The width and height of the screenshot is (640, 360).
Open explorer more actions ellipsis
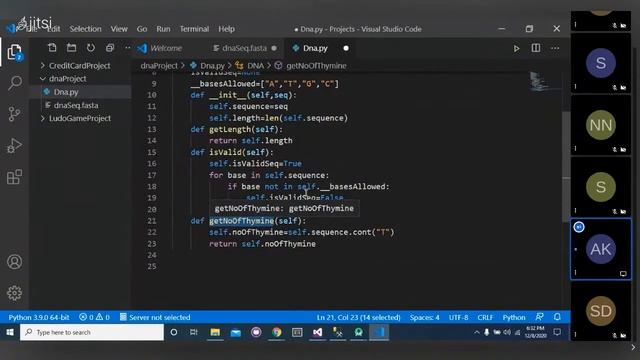click(128, 48)
